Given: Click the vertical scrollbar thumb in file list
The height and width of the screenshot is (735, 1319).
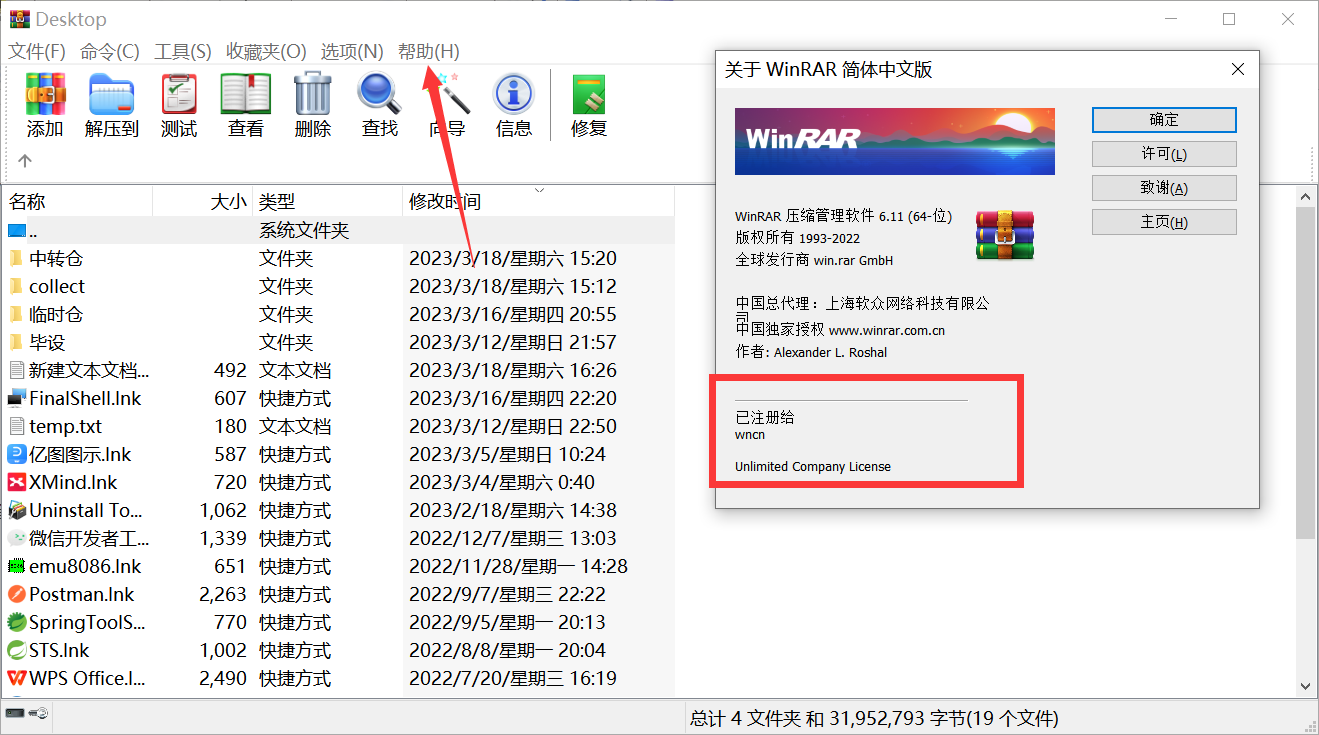Looking at the screenshot, I should (x=1306, y=374).
